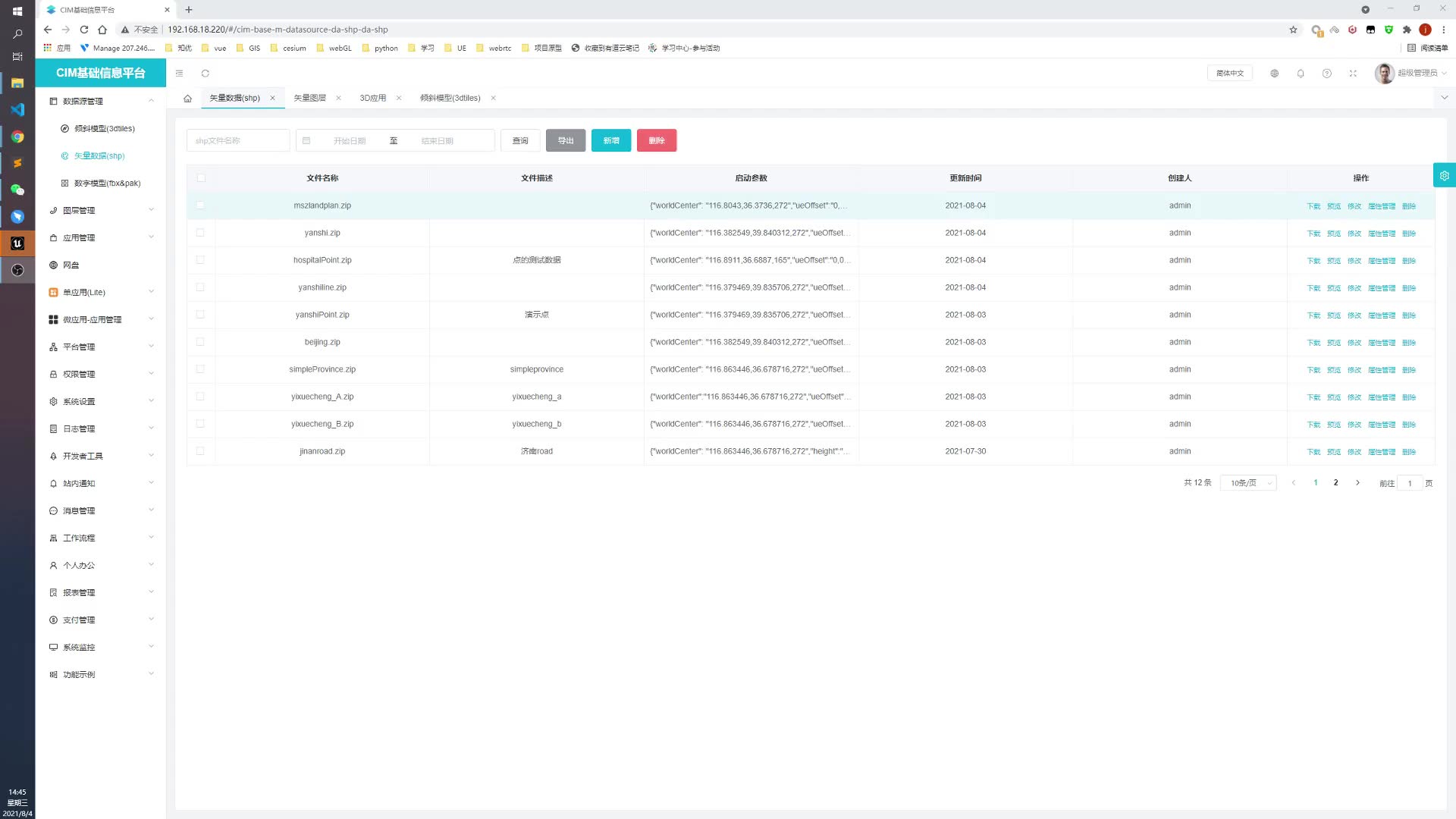Close the 矢量图层 tab
The image size is (1456, 819).
339,98
